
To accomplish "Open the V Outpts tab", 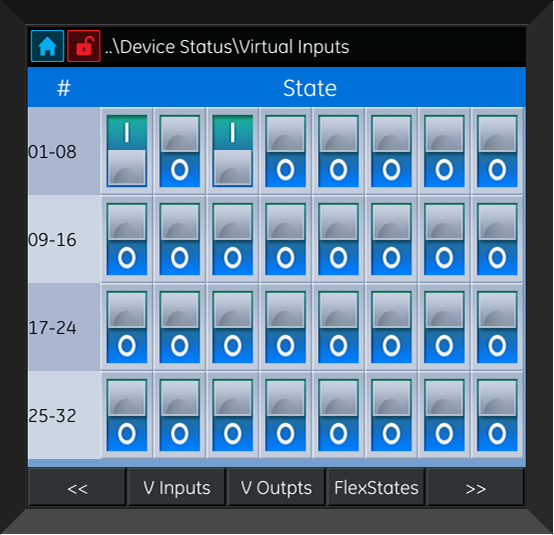I will 276,487.
